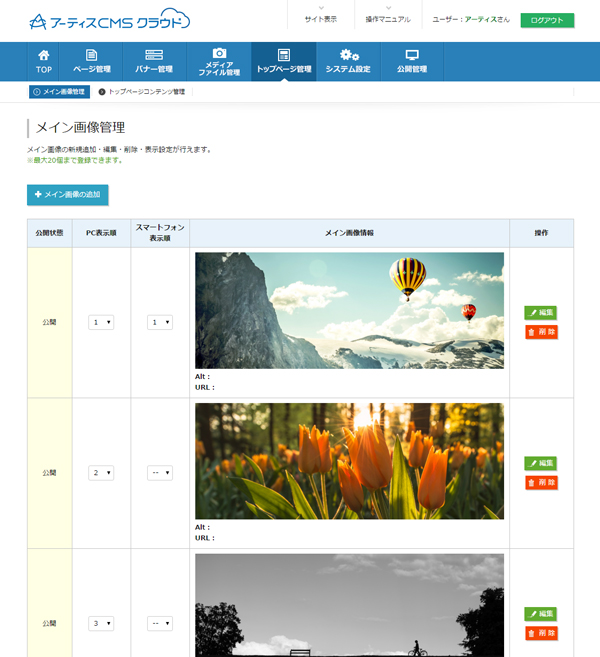Click the green ログアウト button
The height and width of the screenshot is (657, 600).
(547, 20)
